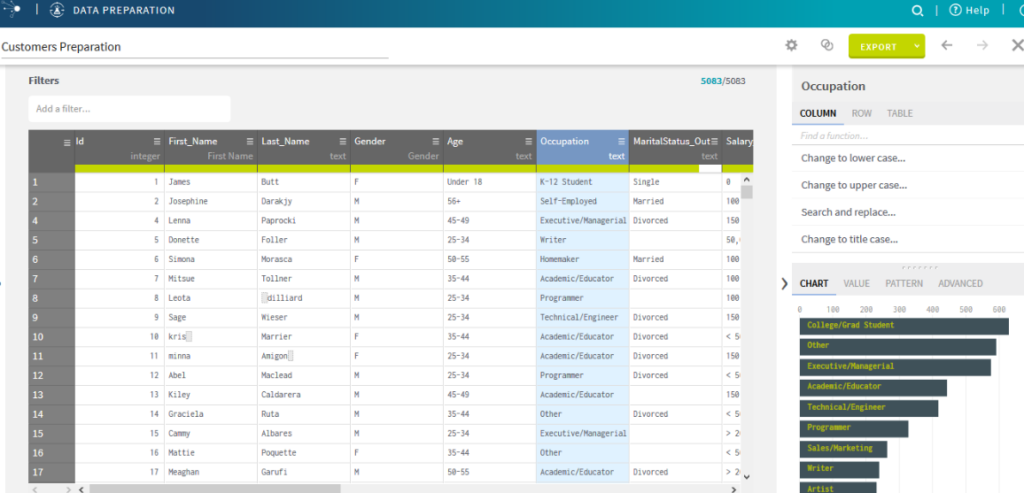Click the horizontal scrollbar left arrow
Image resolution: width=1024 pixels, height=493 pixels.
coord(82,488)
